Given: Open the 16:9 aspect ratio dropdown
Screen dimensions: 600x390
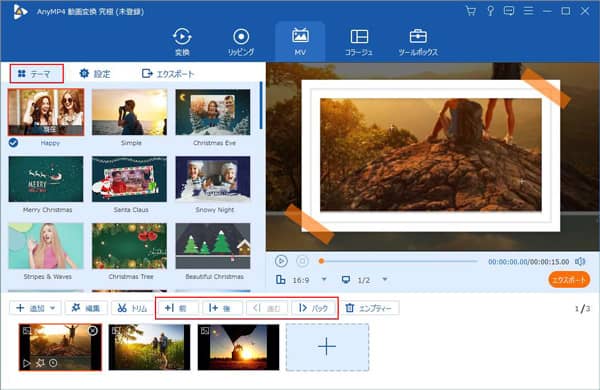Looking at the screenshot, I should click(x=324, y=279).
